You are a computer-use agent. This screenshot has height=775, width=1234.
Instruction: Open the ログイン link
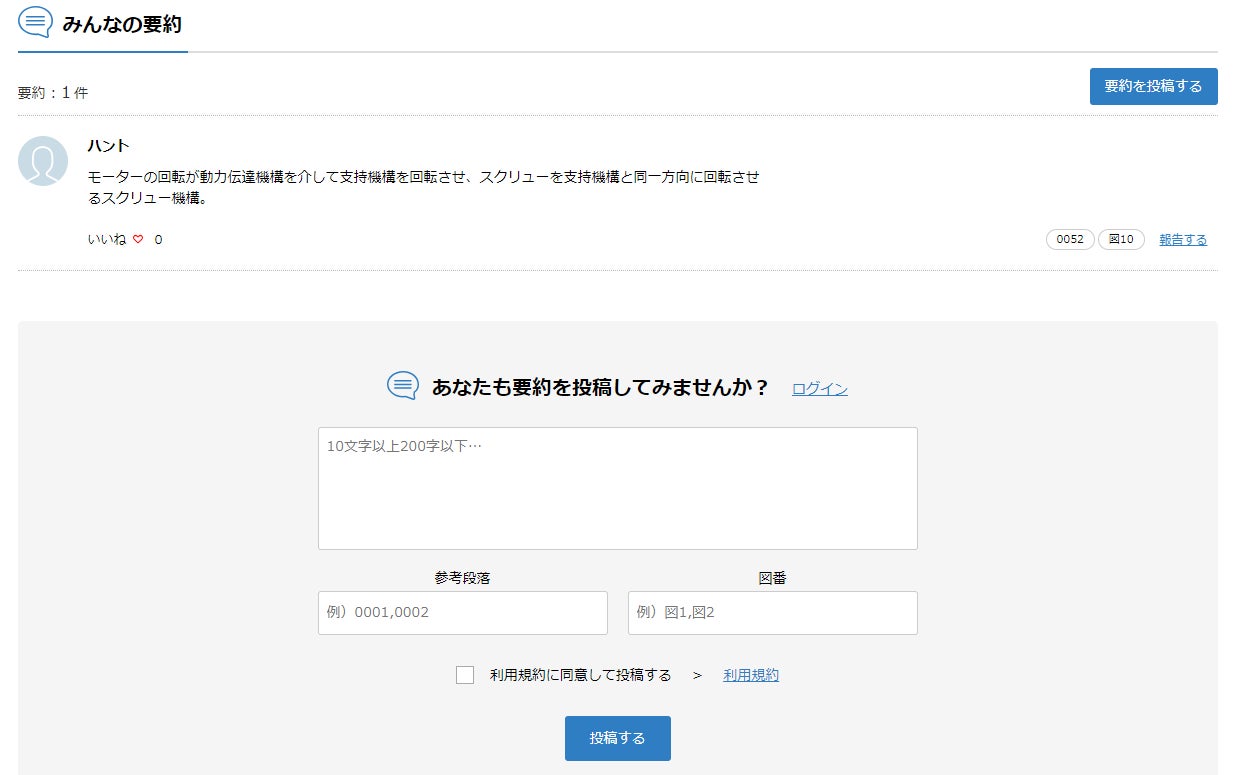820,389
